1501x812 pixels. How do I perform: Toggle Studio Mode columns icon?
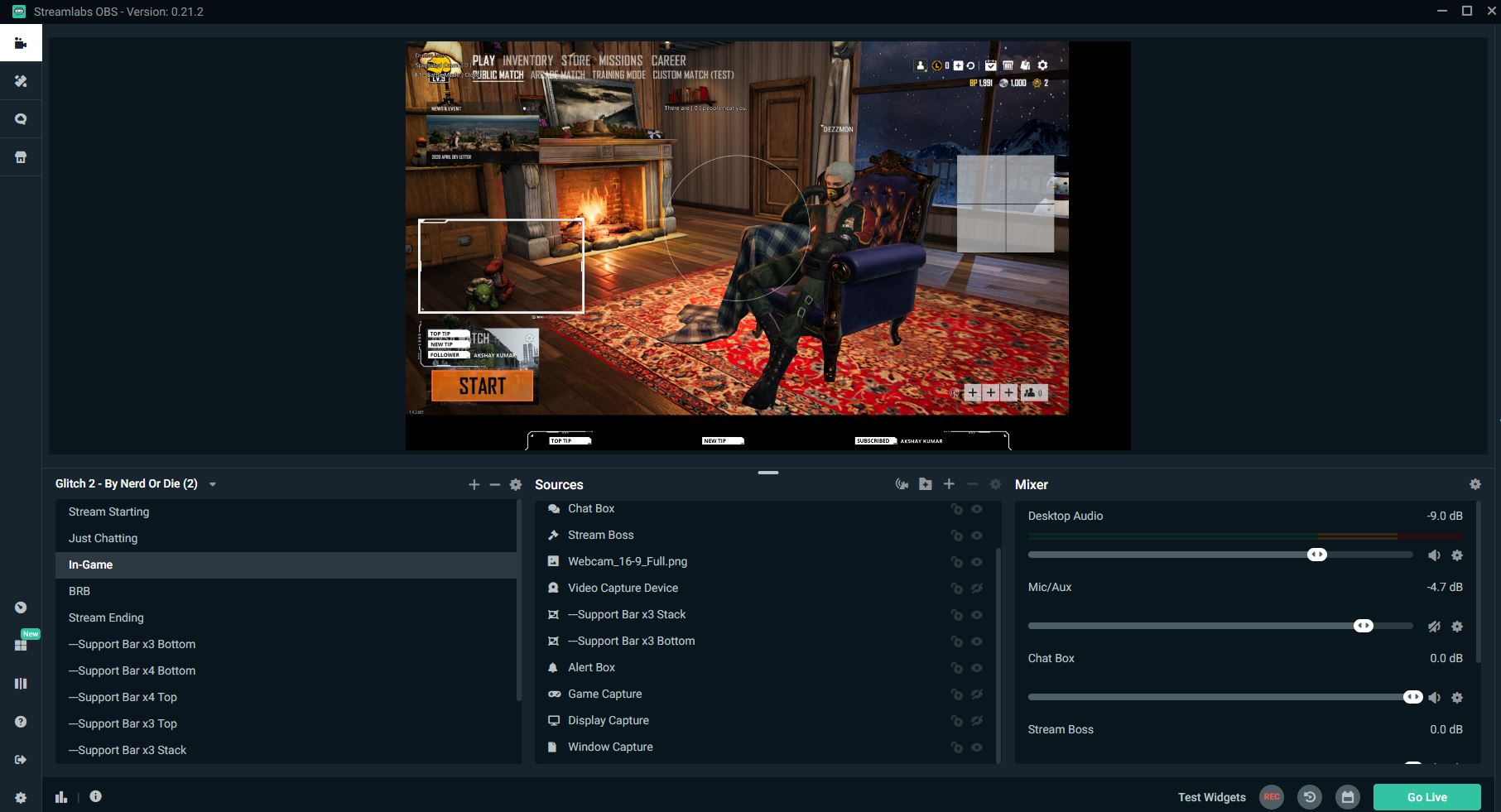pos(21,684)
